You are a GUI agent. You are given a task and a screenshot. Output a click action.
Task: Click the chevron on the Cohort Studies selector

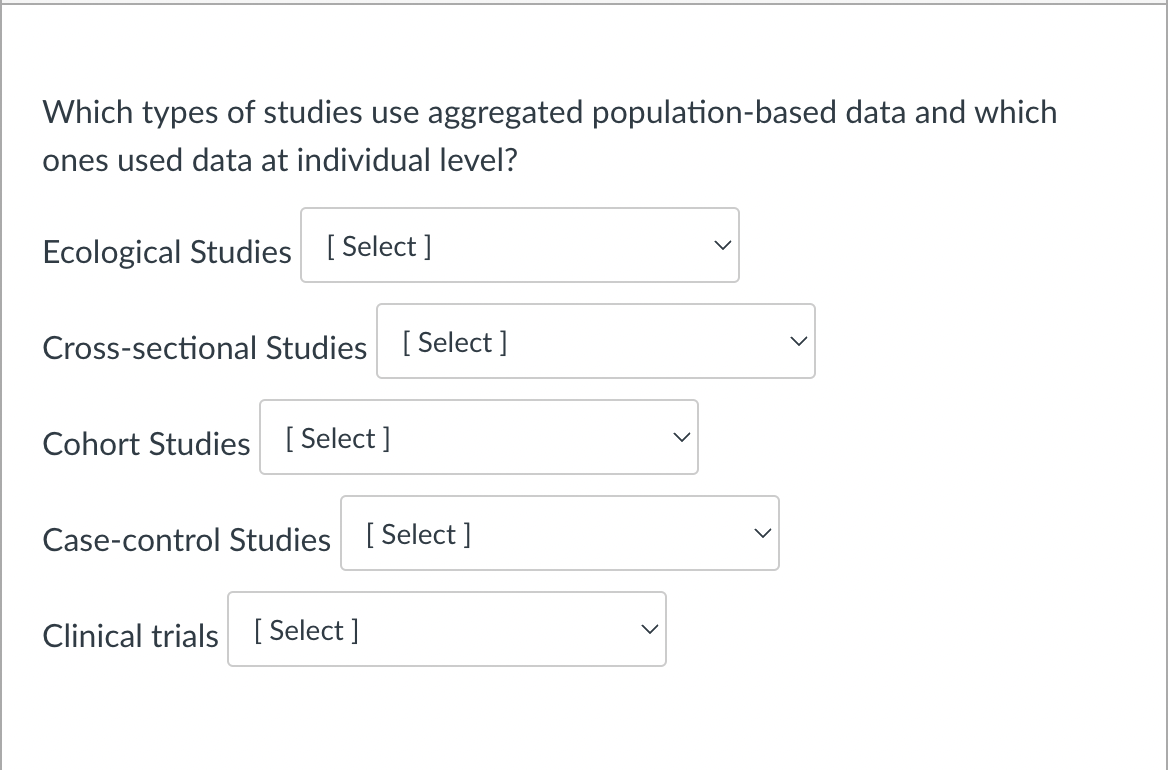coord(681,436)
